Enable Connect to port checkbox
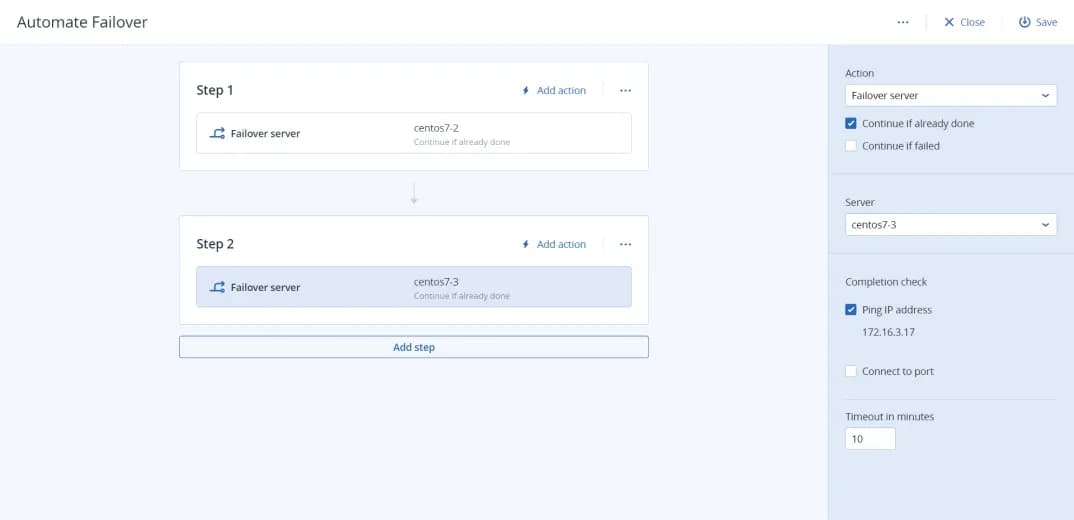1074x520 pixels. coord(851,372)
